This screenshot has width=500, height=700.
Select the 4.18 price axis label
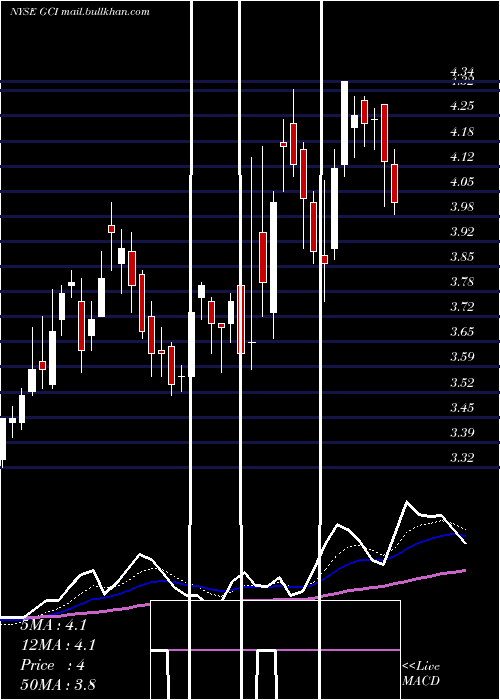tap(462, 132)
